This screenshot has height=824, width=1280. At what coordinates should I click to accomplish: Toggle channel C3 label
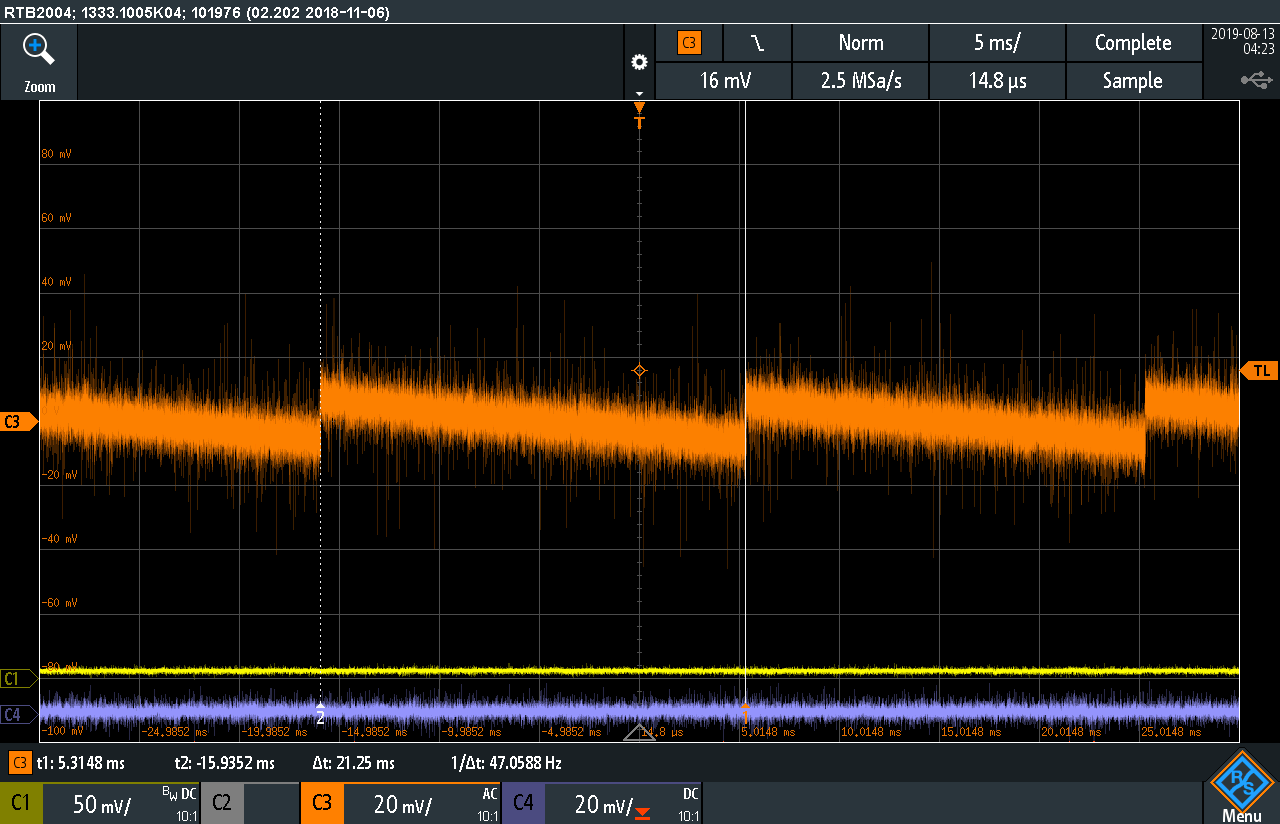(322, 803)
